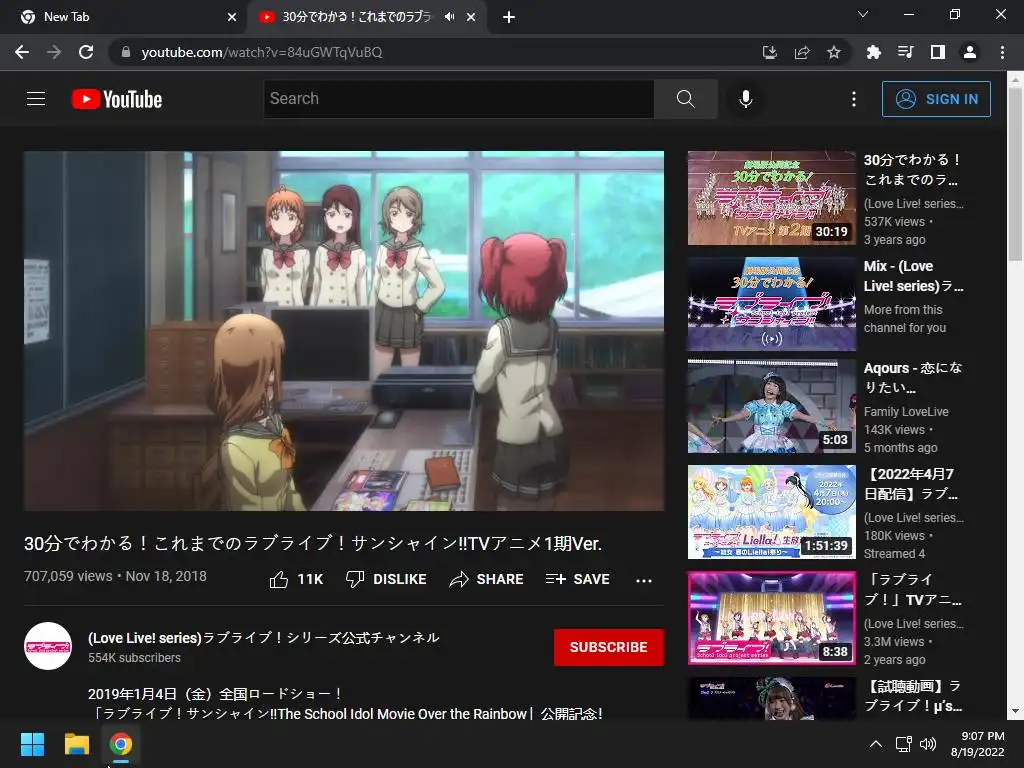
Task: Open Chrome three-dot menu
Action: [x=1002, y=52]
